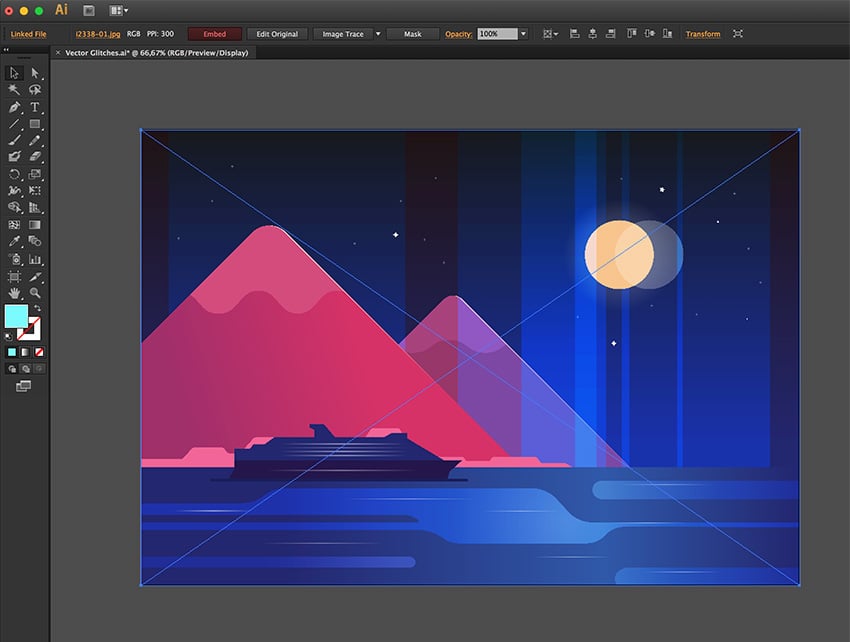The width and height of the screenshot is (850, 642).
Task: Pick the Magic Wand tool
Action: (14, 90)
